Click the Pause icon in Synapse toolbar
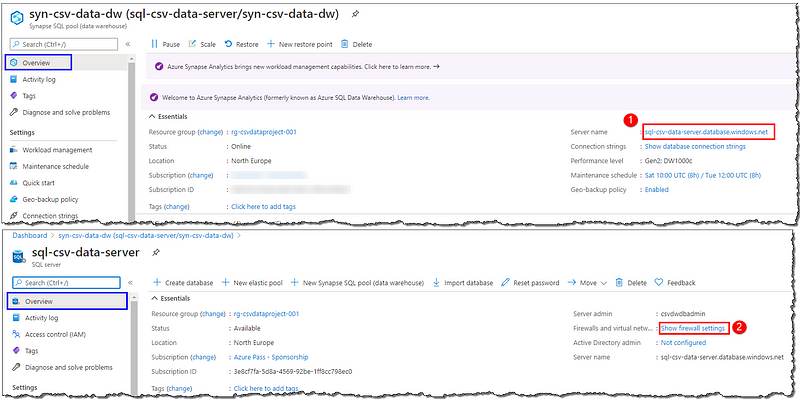The width and height of the screenshot is (800, 402). click(x=153, y=44)
